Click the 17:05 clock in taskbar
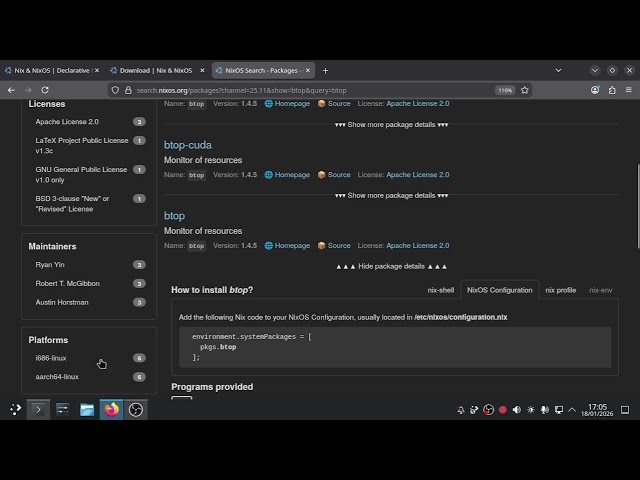The height and width of the screenshot is (480, 640). coord(597,410)
